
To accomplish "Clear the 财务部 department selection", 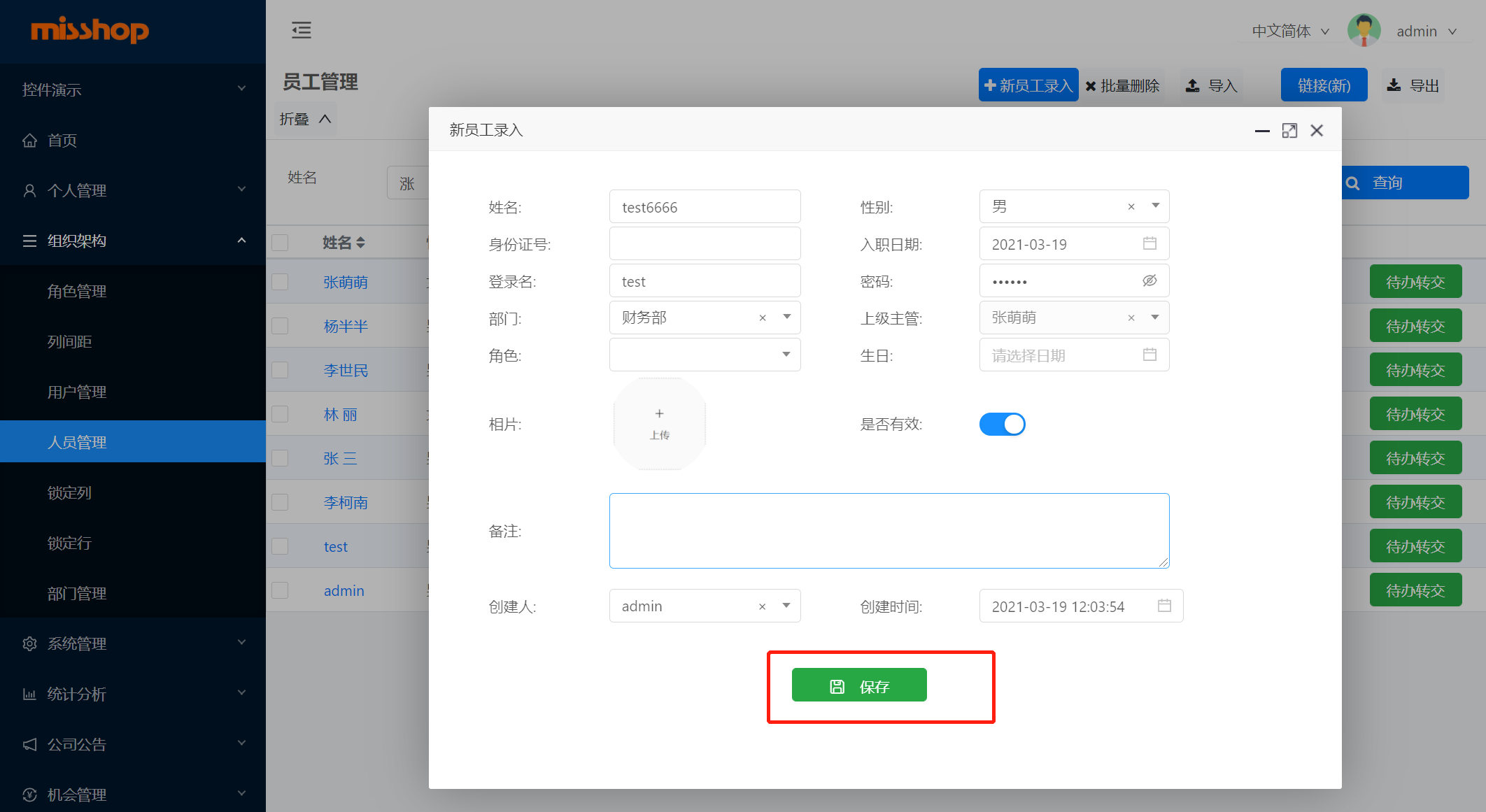I will pos(763,318).
